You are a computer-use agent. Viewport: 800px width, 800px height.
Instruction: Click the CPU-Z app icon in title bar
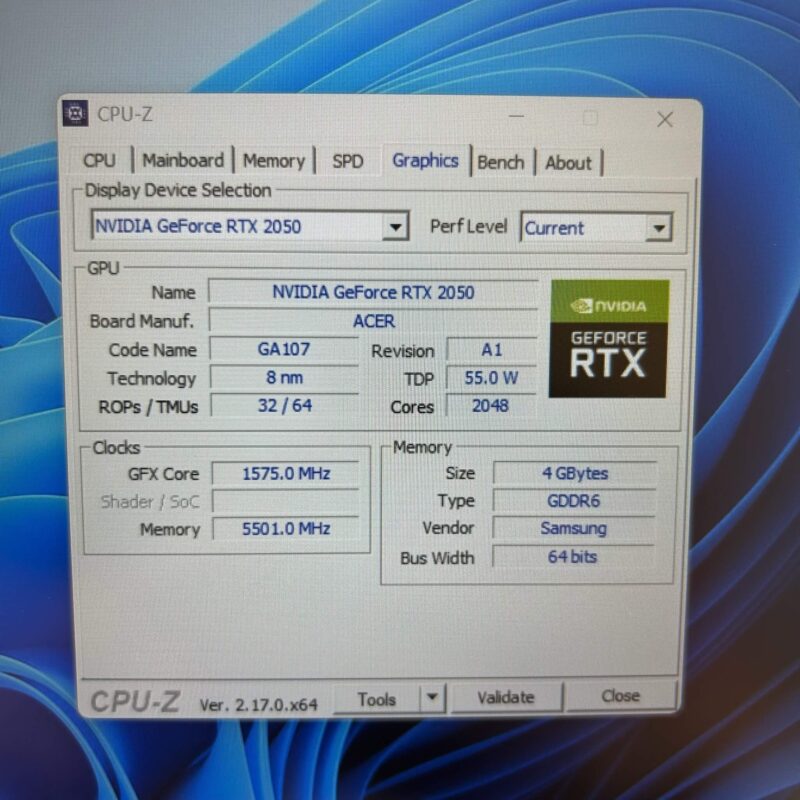click(76, 113)
